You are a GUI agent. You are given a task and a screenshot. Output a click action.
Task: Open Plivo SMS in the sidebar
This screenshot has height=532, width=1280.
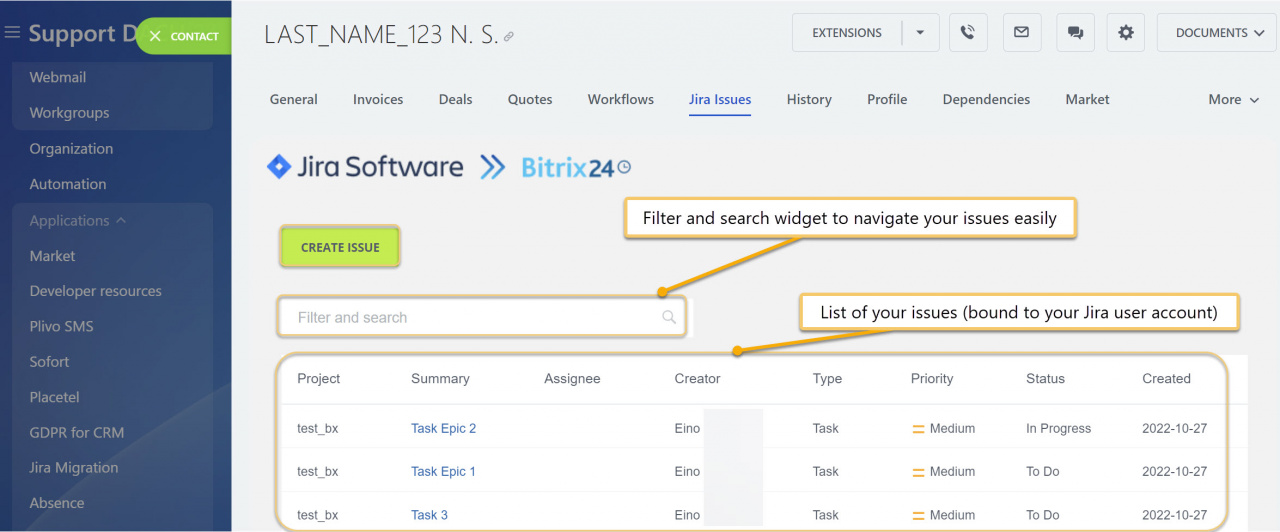(x=61, y=326)
